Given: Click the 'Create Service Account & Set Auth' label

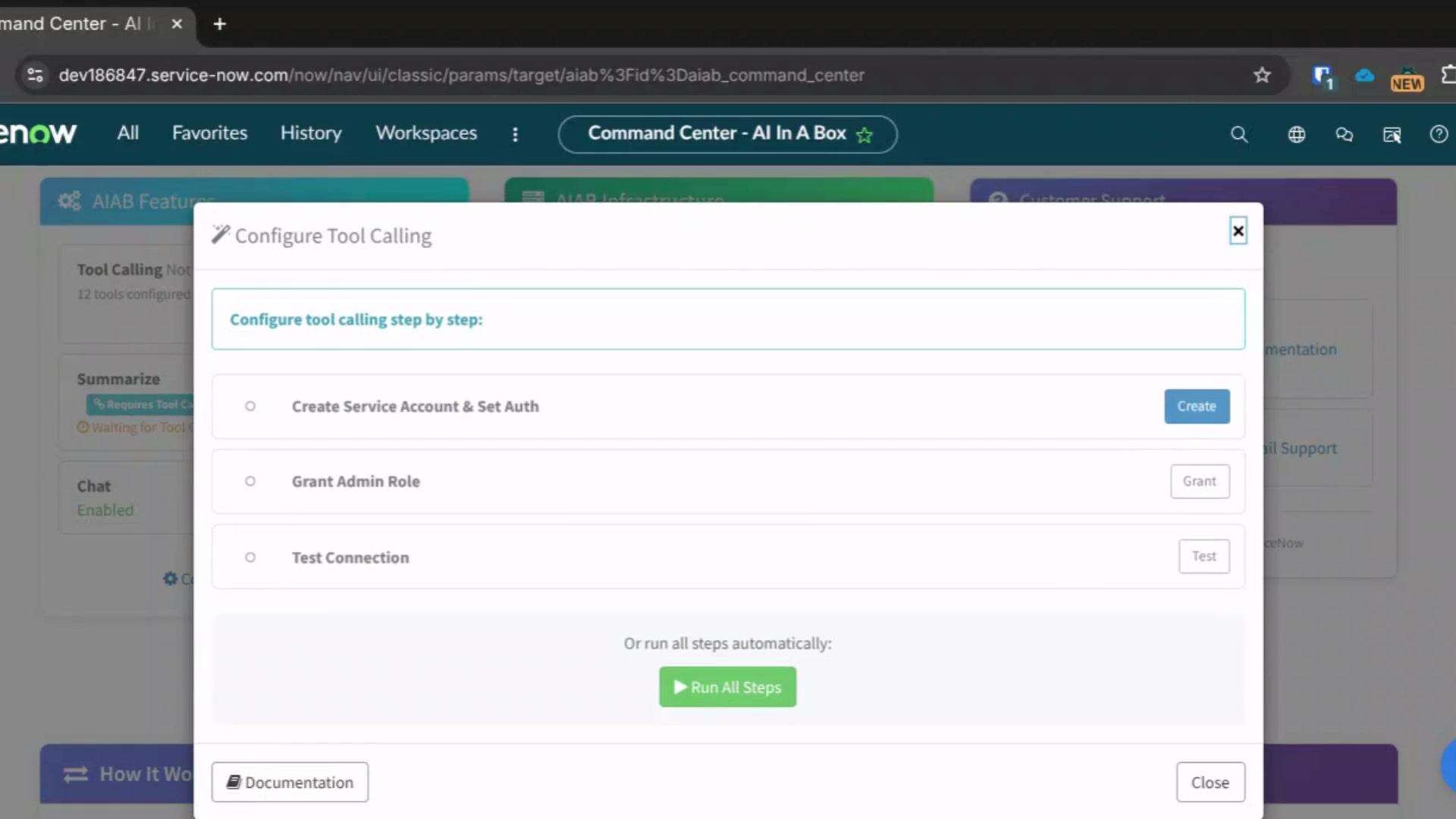Looking at the screenshot, I should 415,406.
